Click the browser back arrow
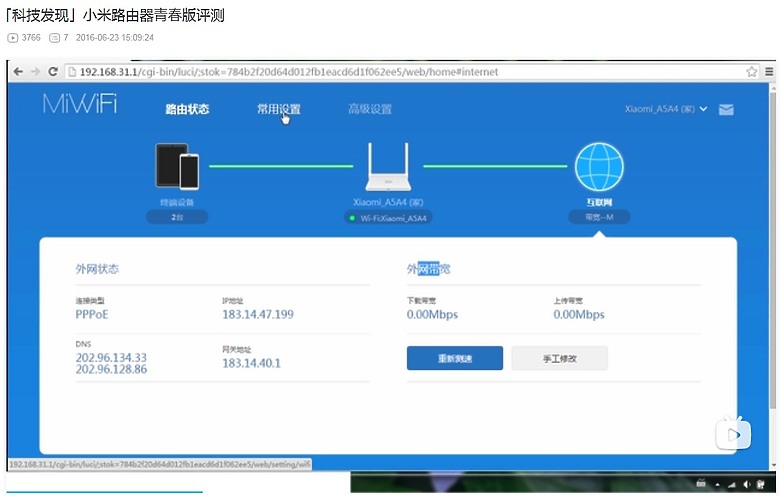The height and width of the screenshot is (496, 780). click(18, 72)
